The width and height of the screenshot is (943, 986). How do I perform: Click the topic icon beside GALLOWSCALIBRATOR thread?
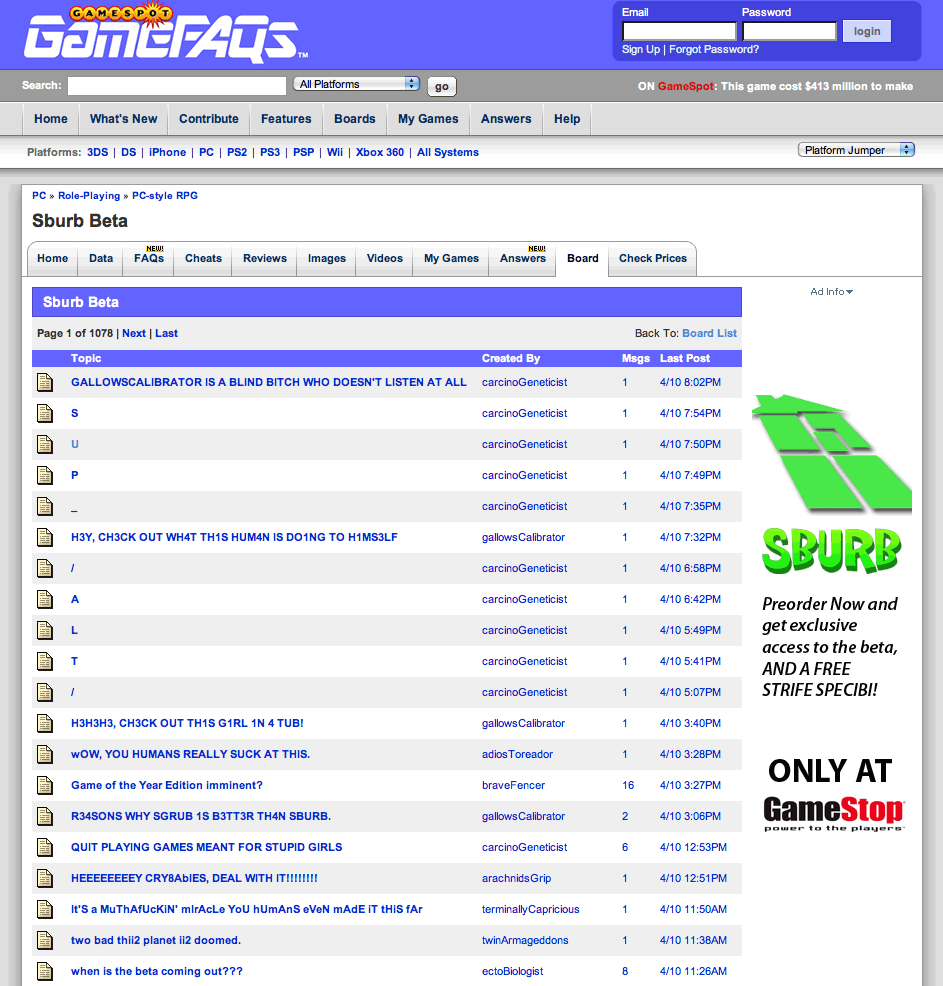[45, 382]
